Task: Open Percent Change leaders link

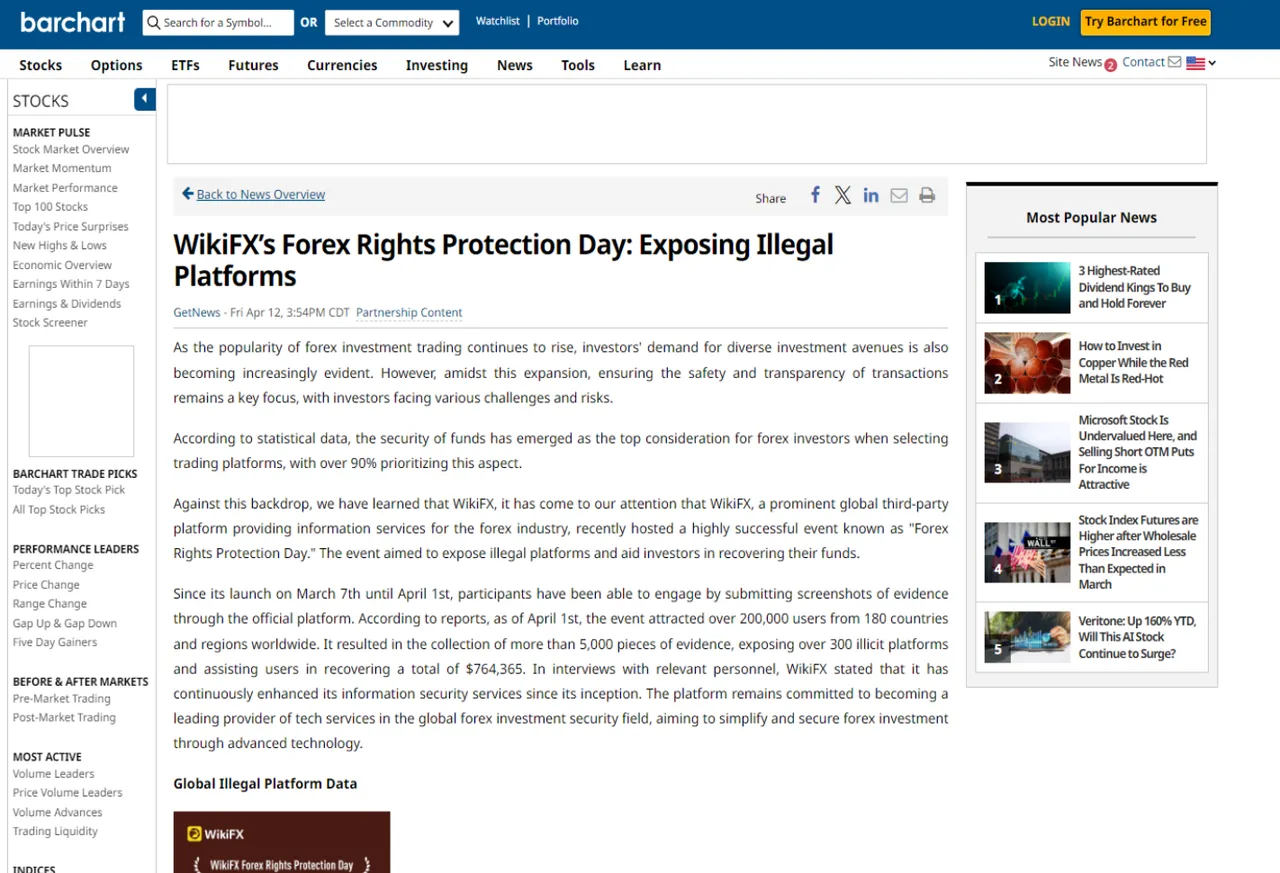Action: tap(53, 565)
